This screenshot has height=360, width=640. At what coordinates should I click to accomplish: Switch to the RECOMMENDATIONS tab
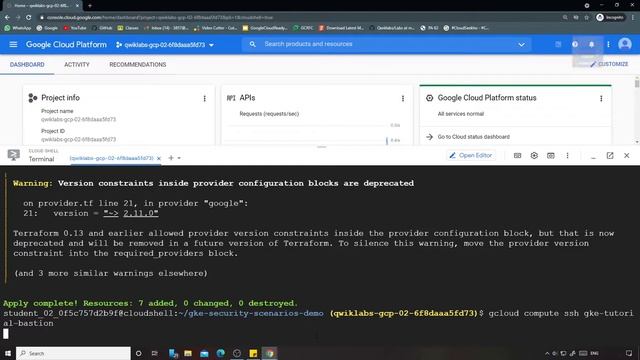click(x=138, y=64)
